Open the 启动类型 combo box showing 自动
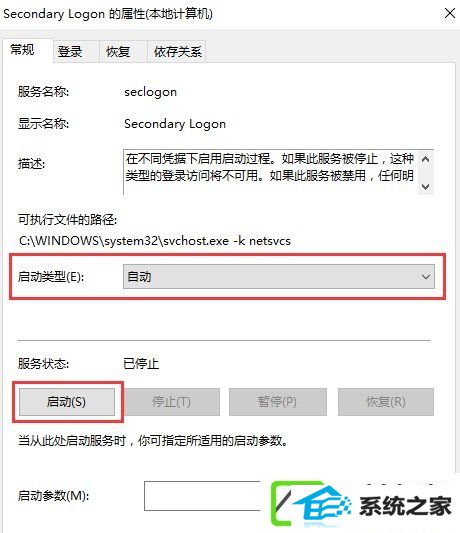The image size is (460, 533). 278,277
